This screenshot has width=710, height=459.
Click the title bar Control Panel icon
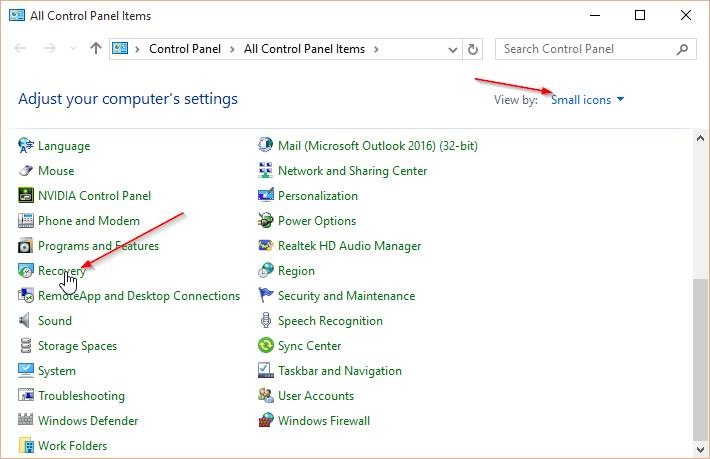[17, 15]
